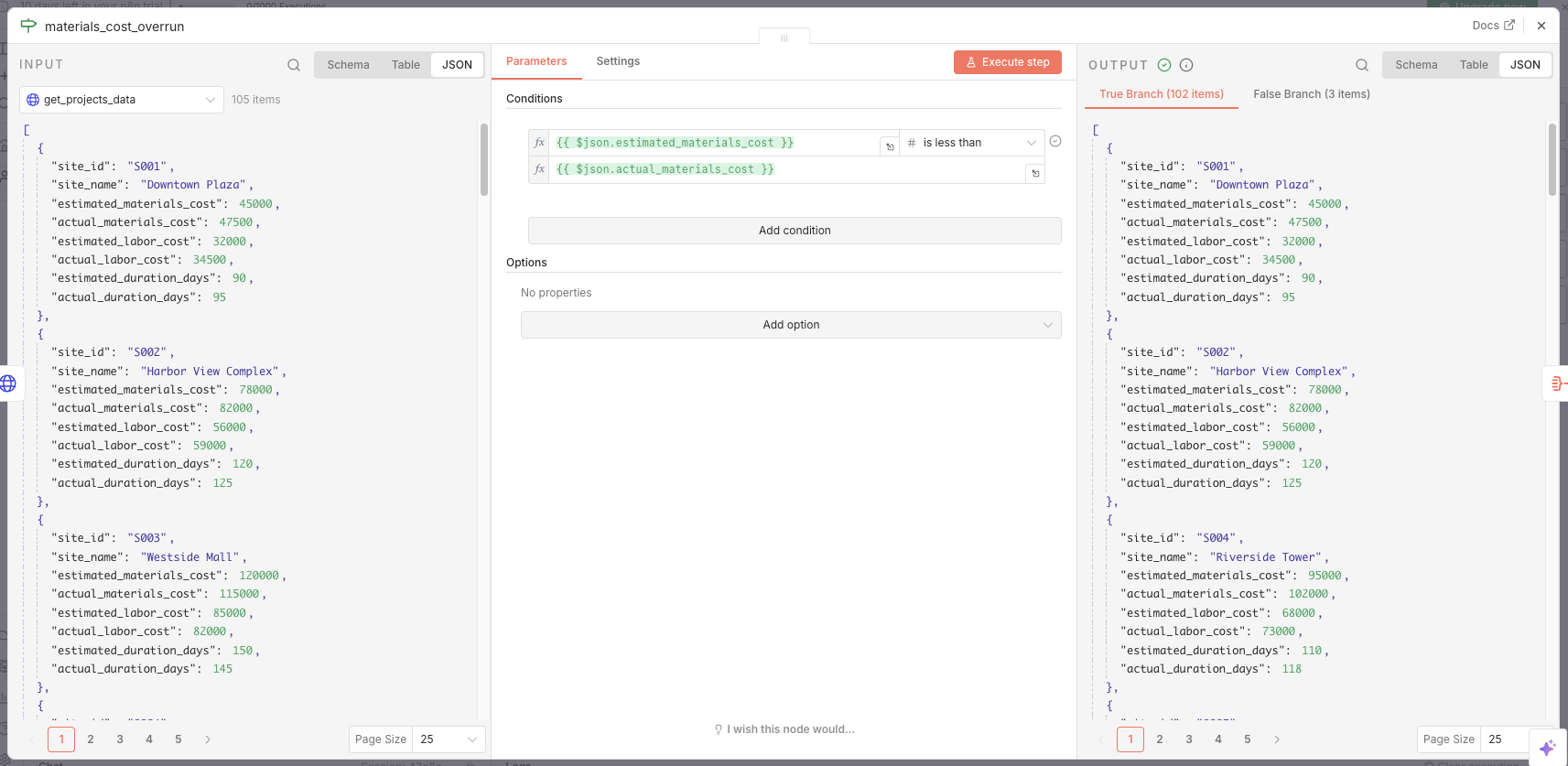Click input next page arrow
The height and width of the screenshot is (766, 1568).
tap(208, 739)
